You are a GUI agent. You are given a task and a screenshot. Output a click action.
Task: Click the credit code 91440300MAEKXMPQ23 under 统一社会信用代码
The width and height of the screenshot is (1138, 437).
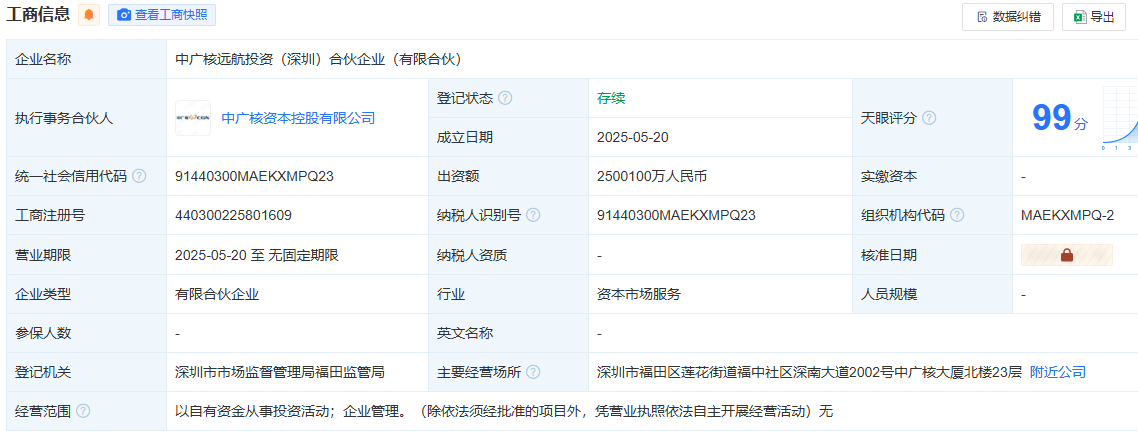(254, 176)
